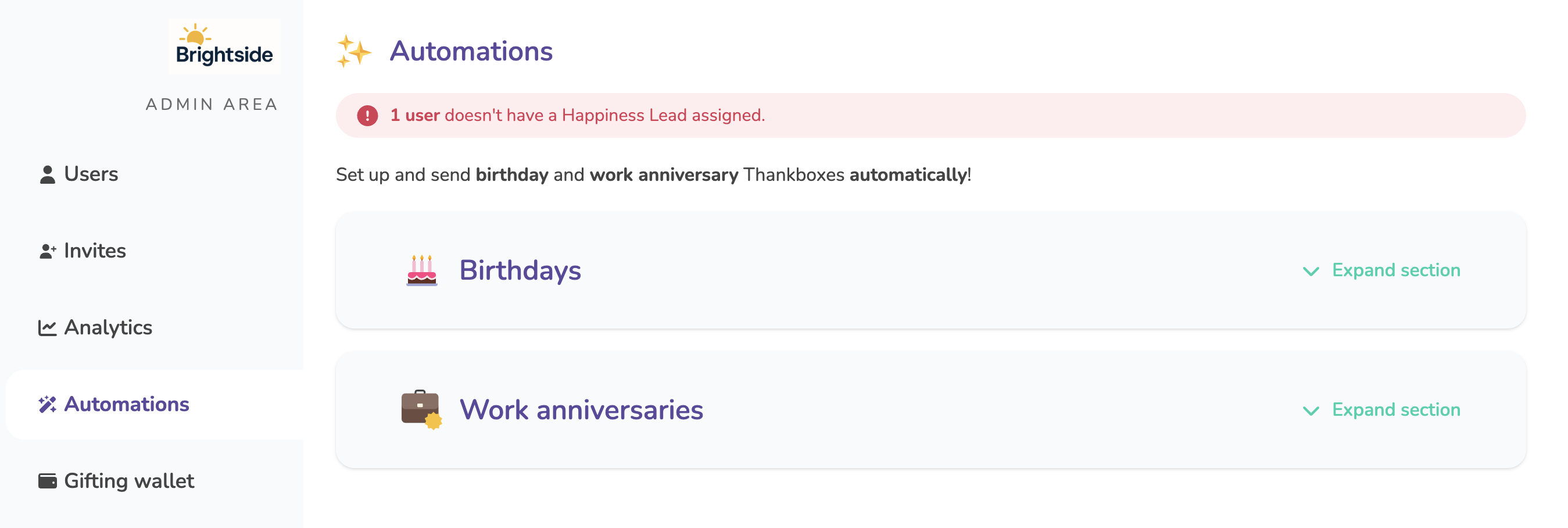Click the Invites add-person icon

tap(48, 251)
